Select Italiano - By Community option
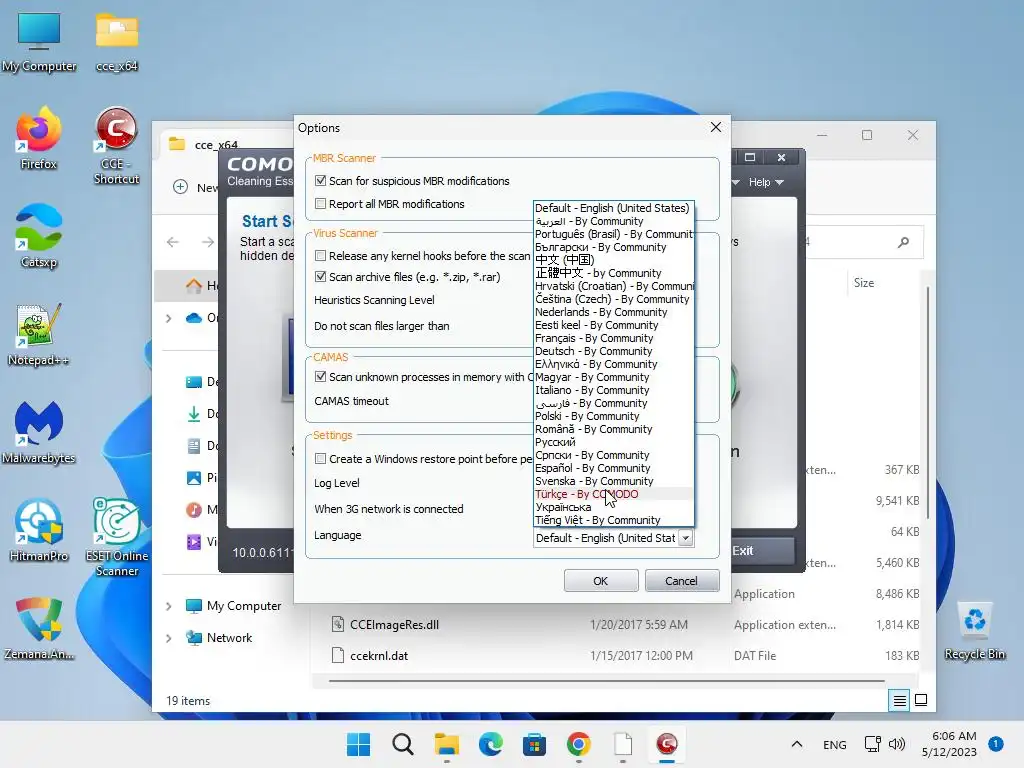Screen dimensions: 1024x768 613,390
